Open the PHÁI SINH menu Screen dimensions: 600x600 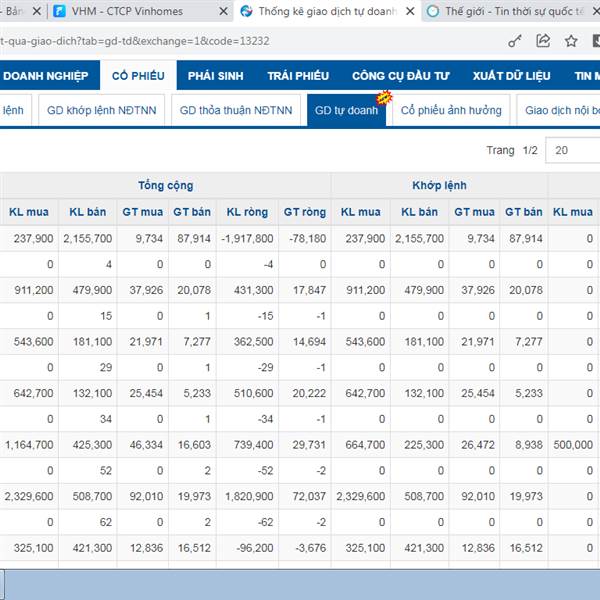(217, 76)
